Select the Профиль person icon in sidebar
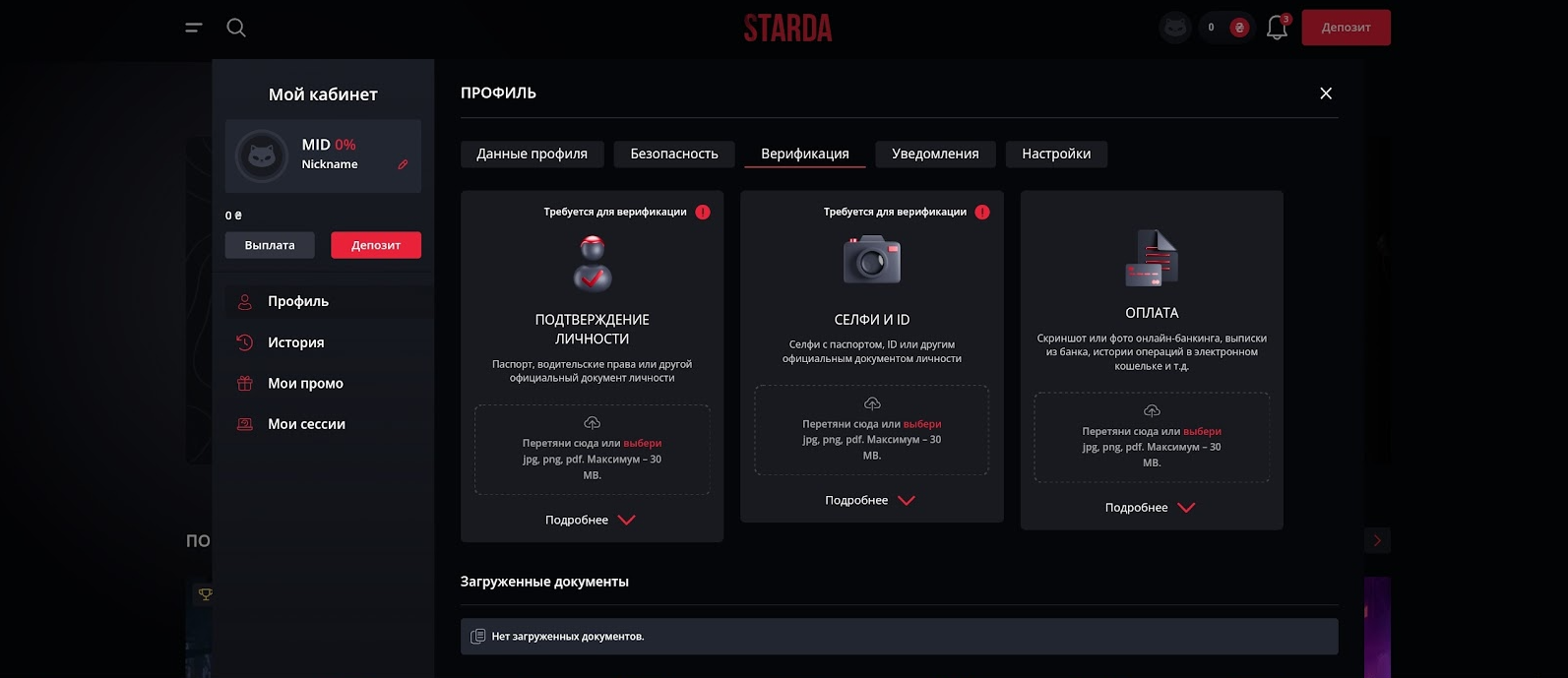This screenshot has width=1568, height=678. click(244, 301)
